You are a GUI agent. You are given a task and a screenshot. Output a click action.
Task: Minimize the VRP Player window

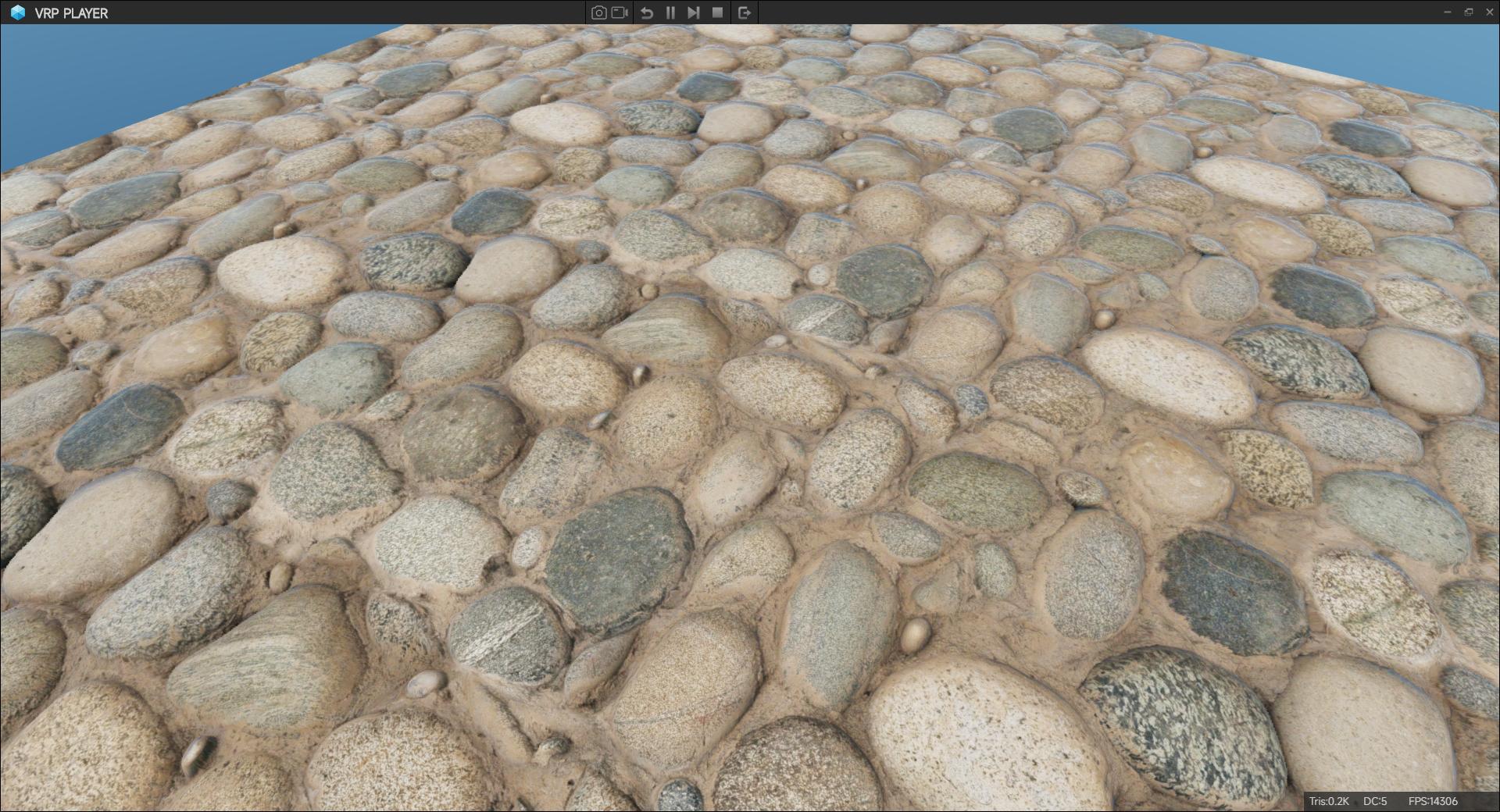click(1448, 12)
